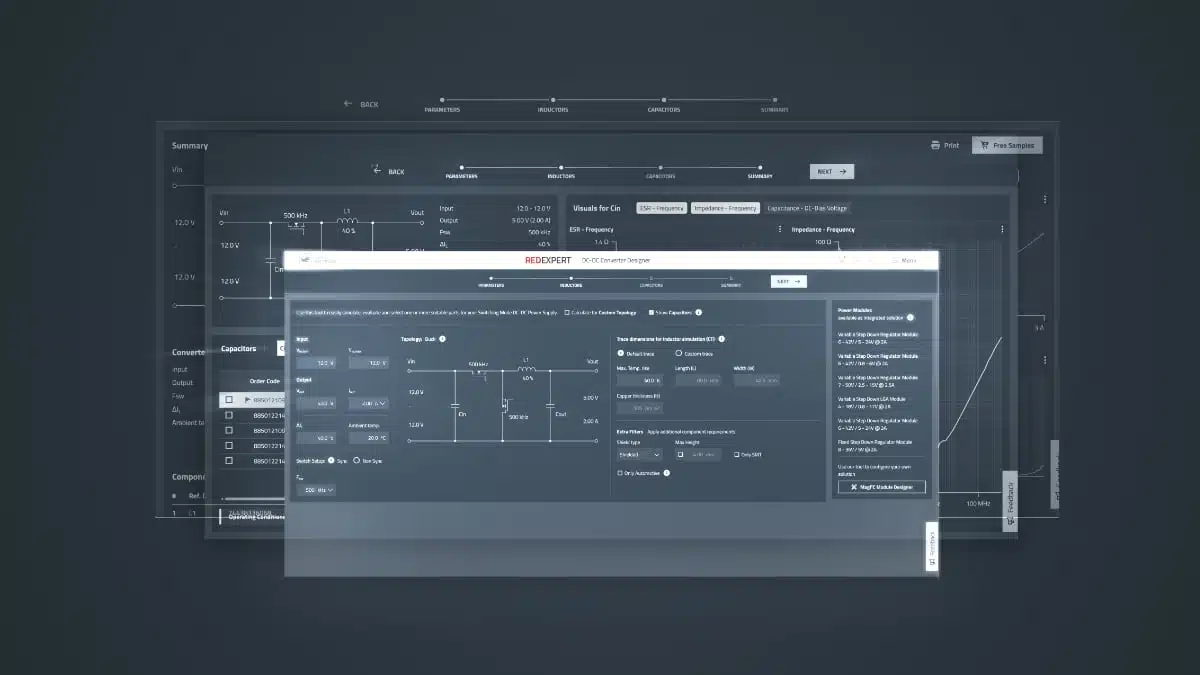The height and width of the screenshot is (675, 1200).
Task: Click the info icon in Power Modules panel
Action: pos(910,317)
